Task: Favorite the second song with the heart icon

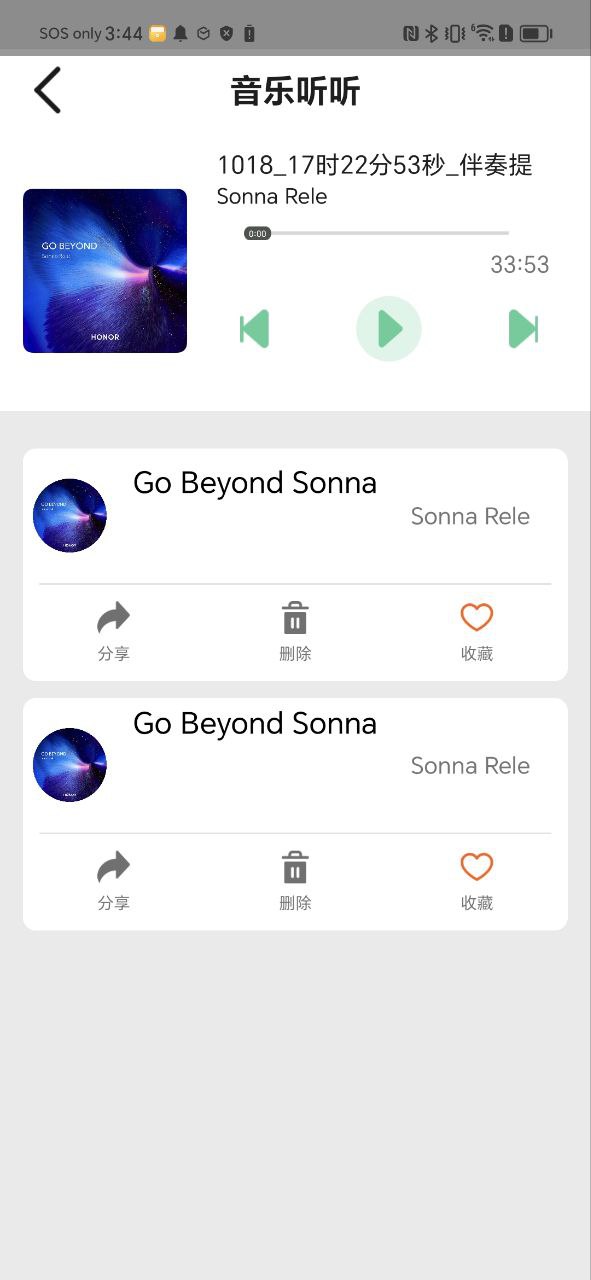Action: tap(477, 881)
